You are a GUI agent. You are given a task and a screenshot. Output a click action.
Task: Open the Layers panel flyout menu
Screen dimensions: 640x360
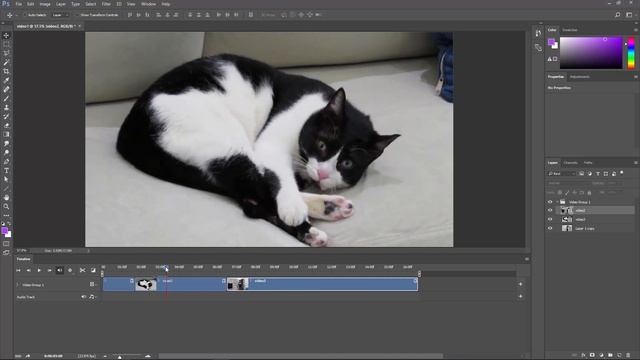[x=636, y=163]
